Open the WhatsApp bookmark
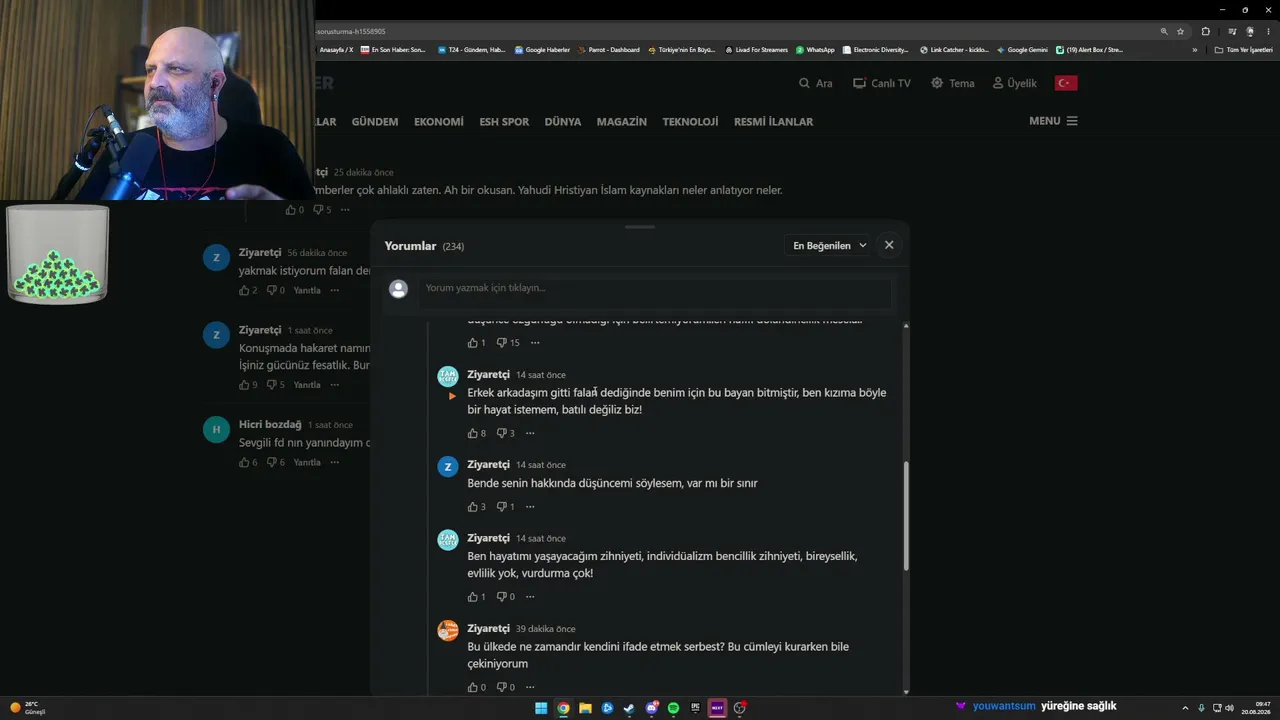This screenshot has width=1280, height=720. click(x=815, y=50)
